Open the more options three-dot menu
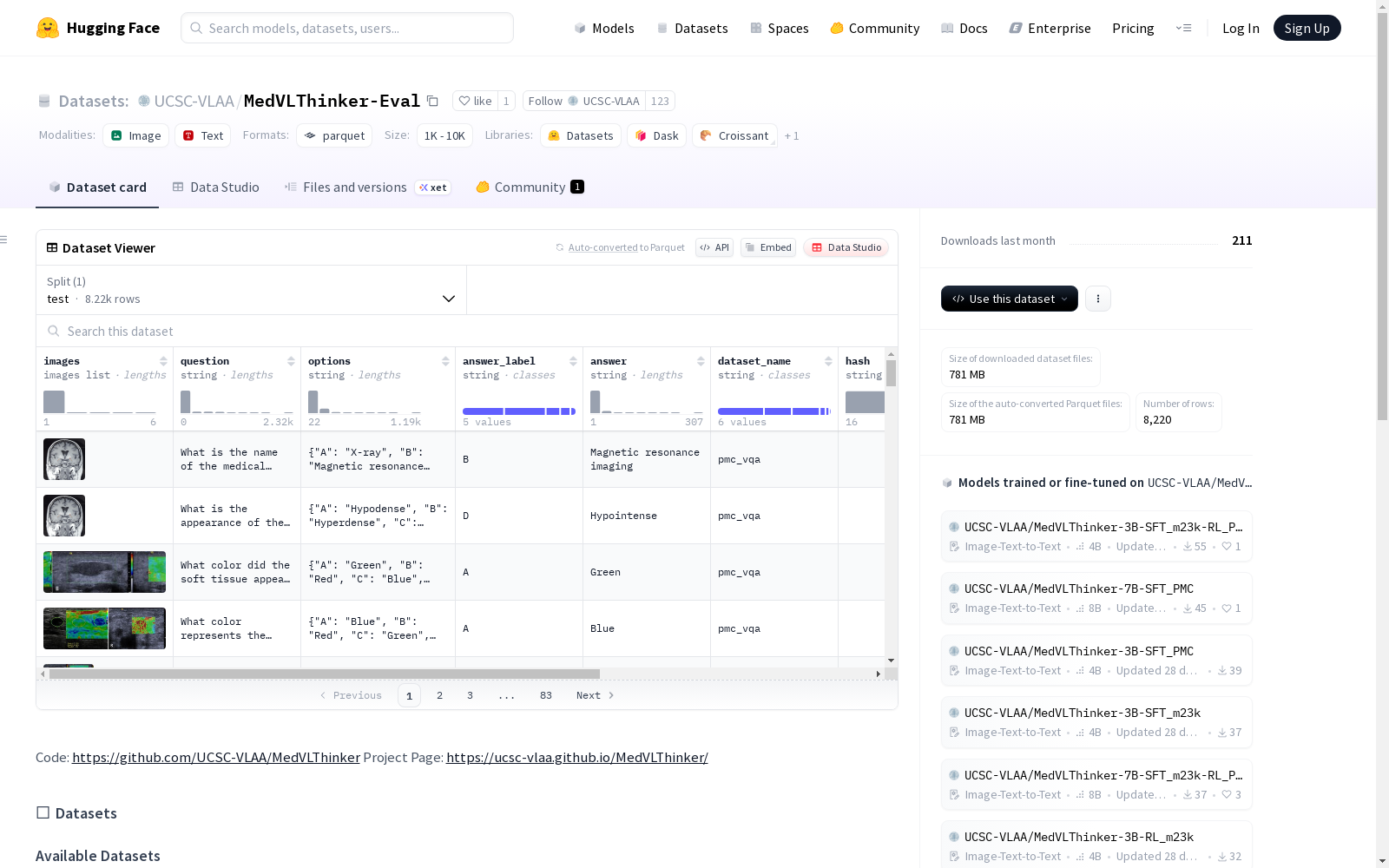 (x=1098, y=299)
